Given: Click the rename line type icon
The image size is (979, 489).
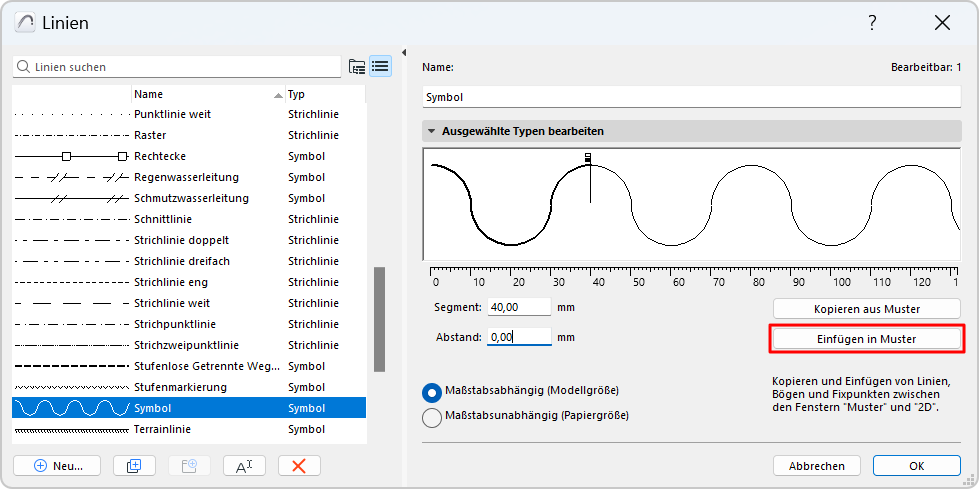Looking at the screenshot, I should click(x=243, y=465).
